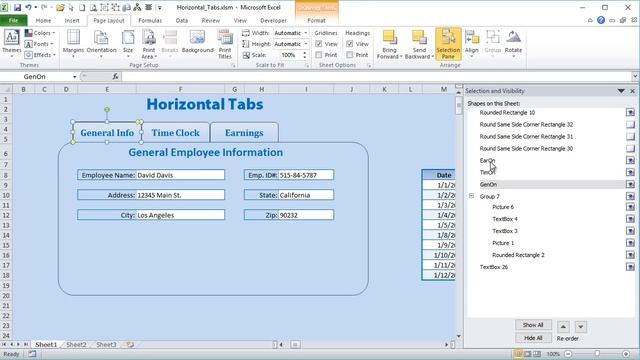
Task: Open the Print Area menu
Action: point(149,44)
